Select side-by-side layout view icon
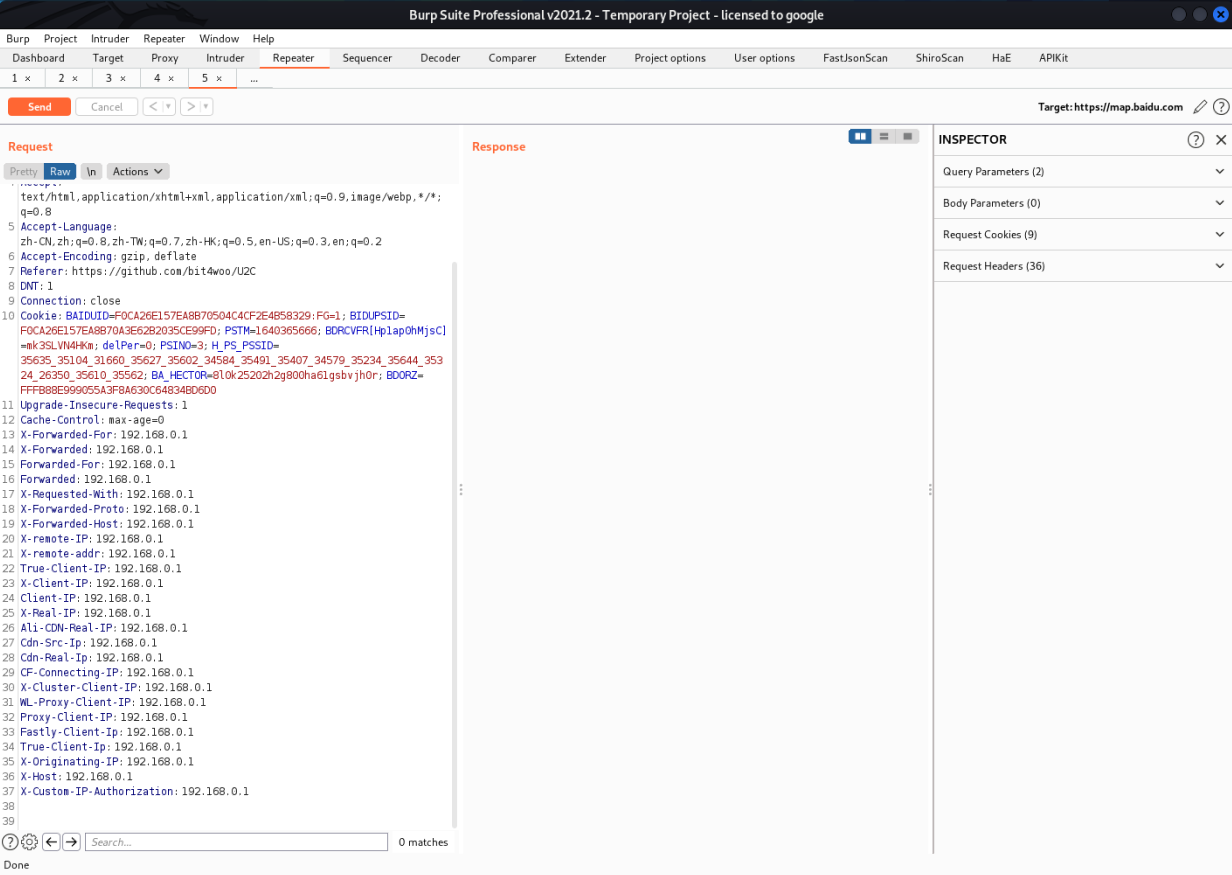The image size is (1232, 875). coord(860,136)
